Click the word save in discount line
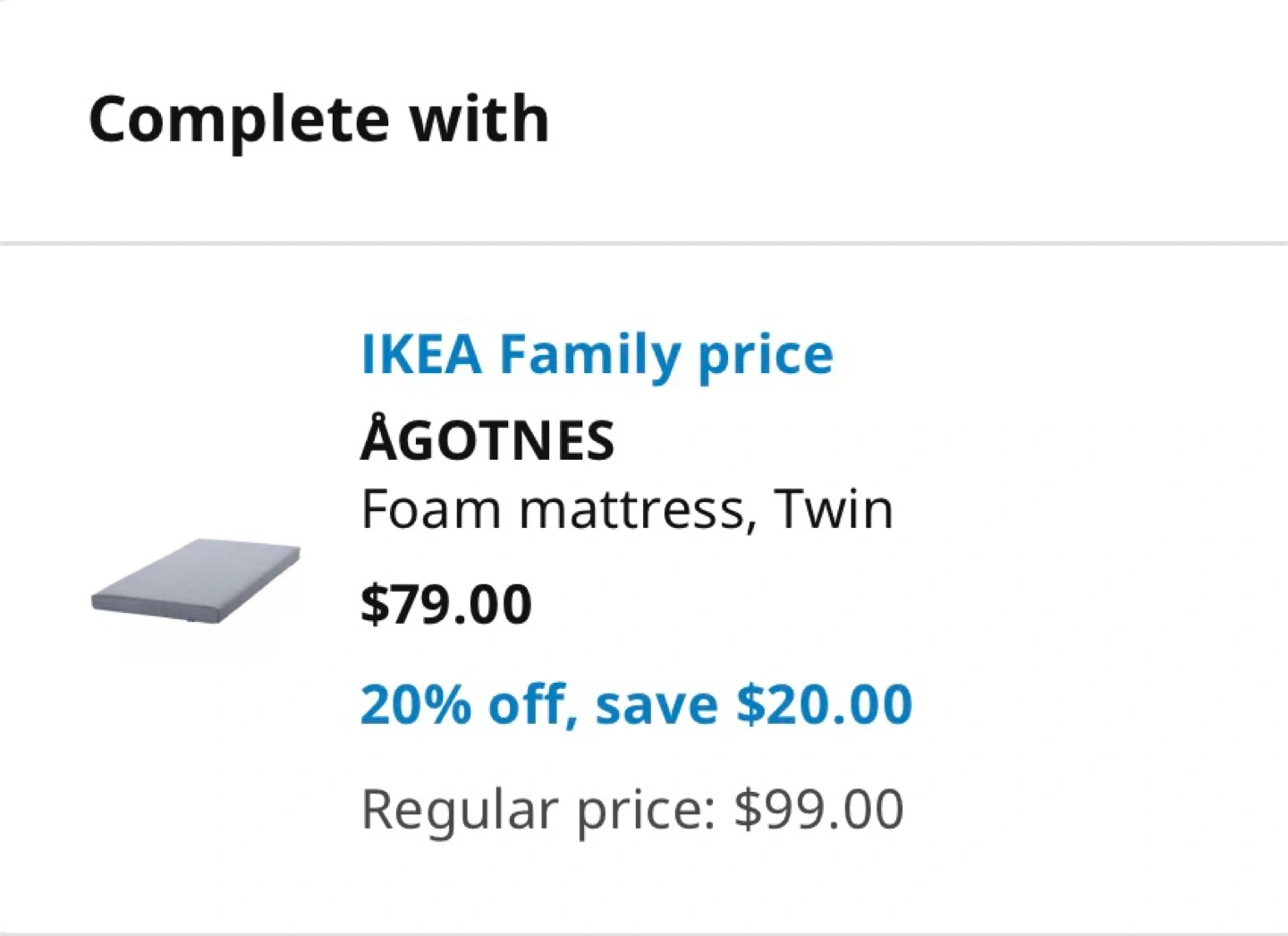The width and height of the screenshot is (1288, 936). (657, 704)
